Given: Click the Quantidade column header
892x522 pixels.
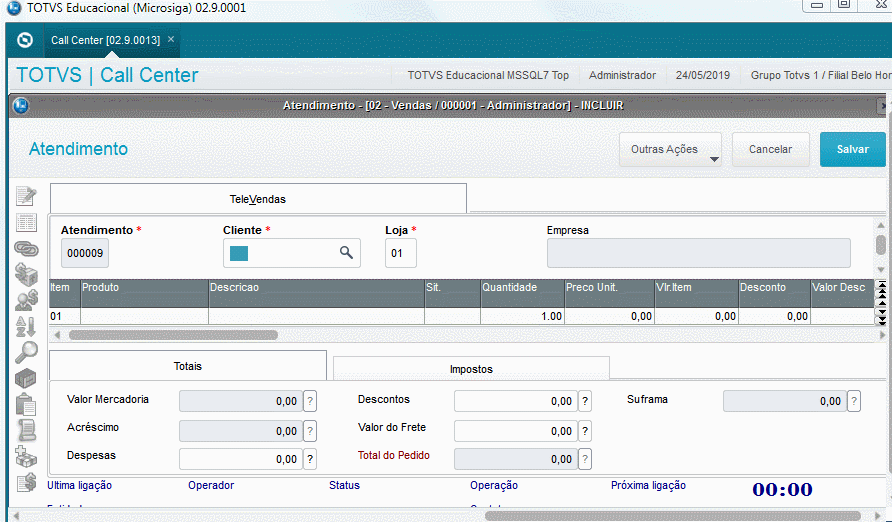Looking at the screenshot, I should [522, 293].
